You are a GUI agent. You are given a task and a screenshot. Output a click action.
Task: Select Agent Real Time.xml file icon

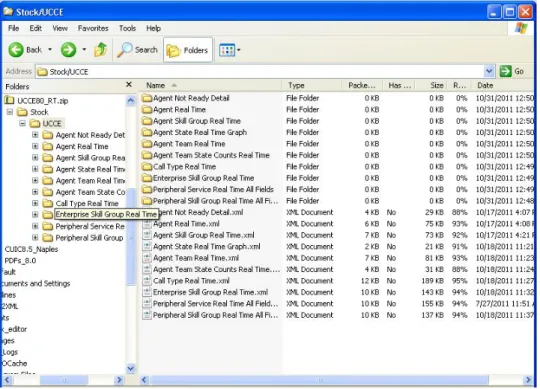[x=147, y=224]
